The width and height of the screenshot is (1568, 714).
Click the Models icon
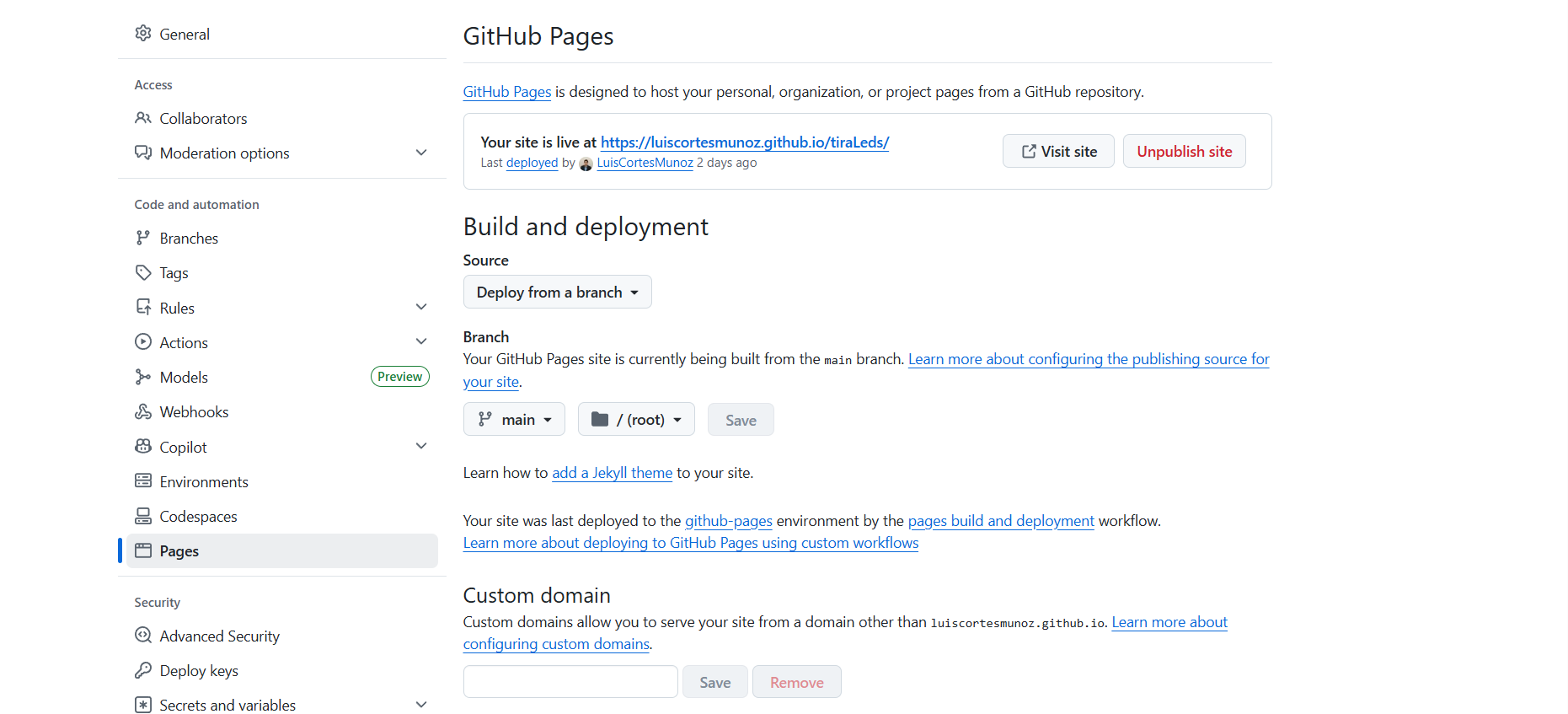143,377
